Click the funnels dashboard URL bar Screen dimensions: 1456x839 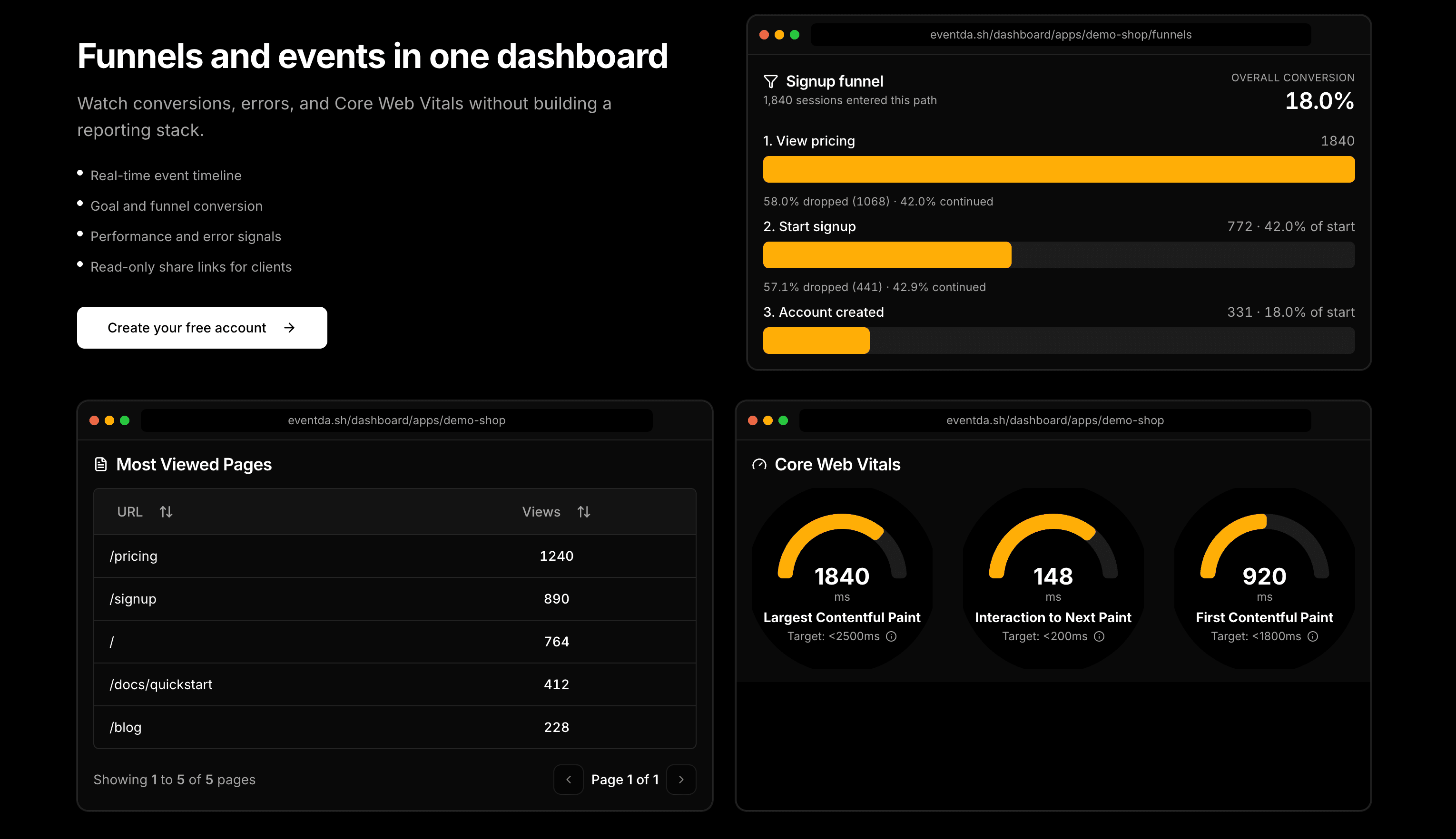1061,35
